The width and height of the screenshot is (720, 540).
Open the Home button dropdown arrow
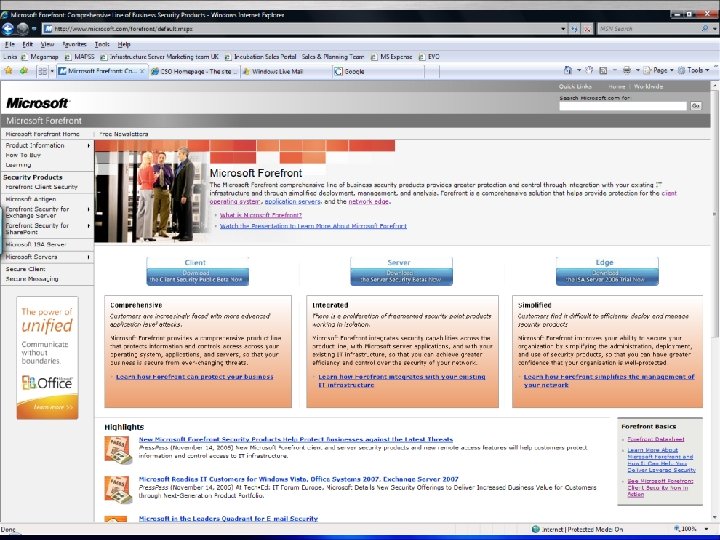tap(579, 70)
